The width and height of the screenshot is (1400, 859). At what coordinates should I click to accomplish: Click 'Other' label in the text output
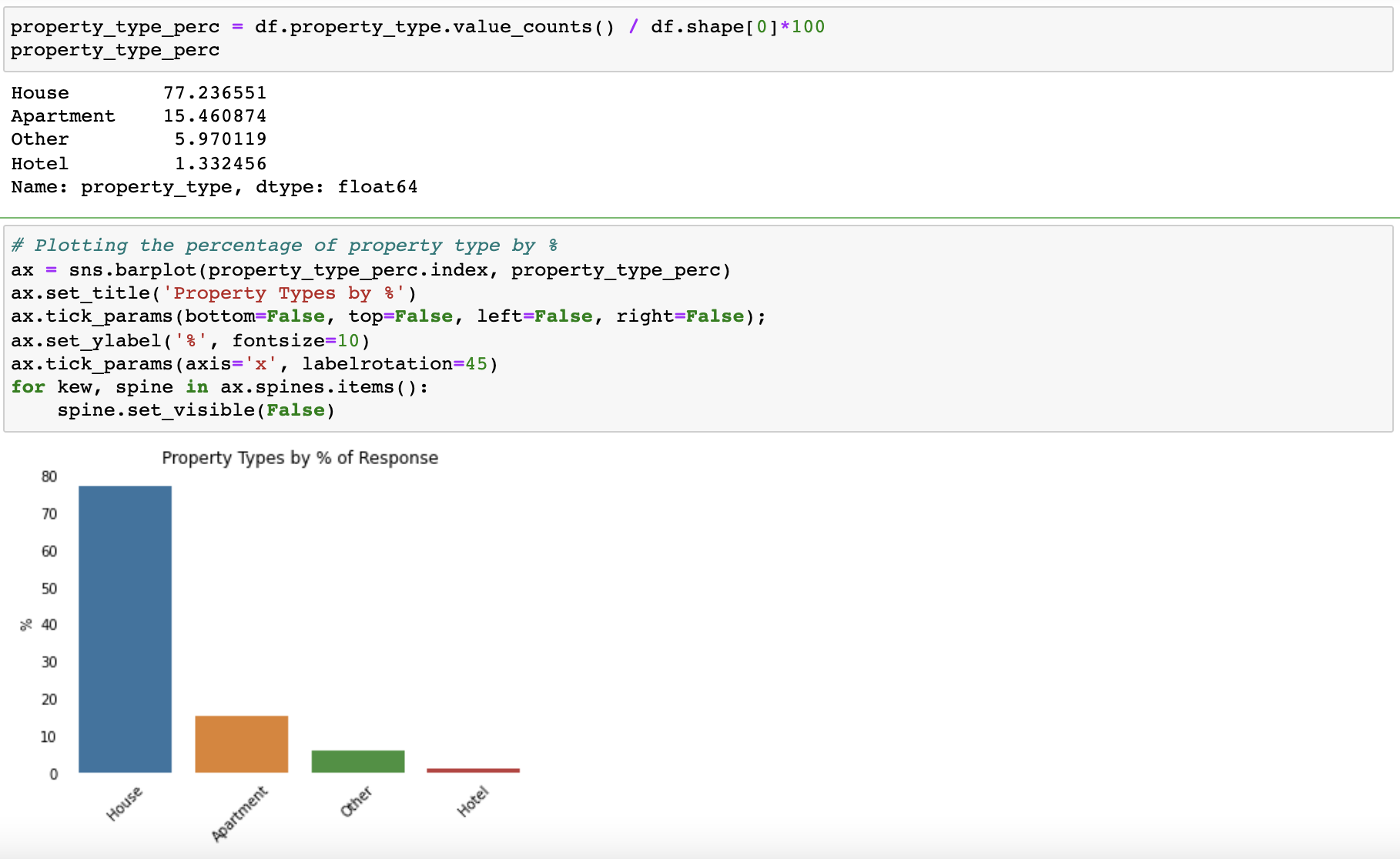(x=40, y=139)
